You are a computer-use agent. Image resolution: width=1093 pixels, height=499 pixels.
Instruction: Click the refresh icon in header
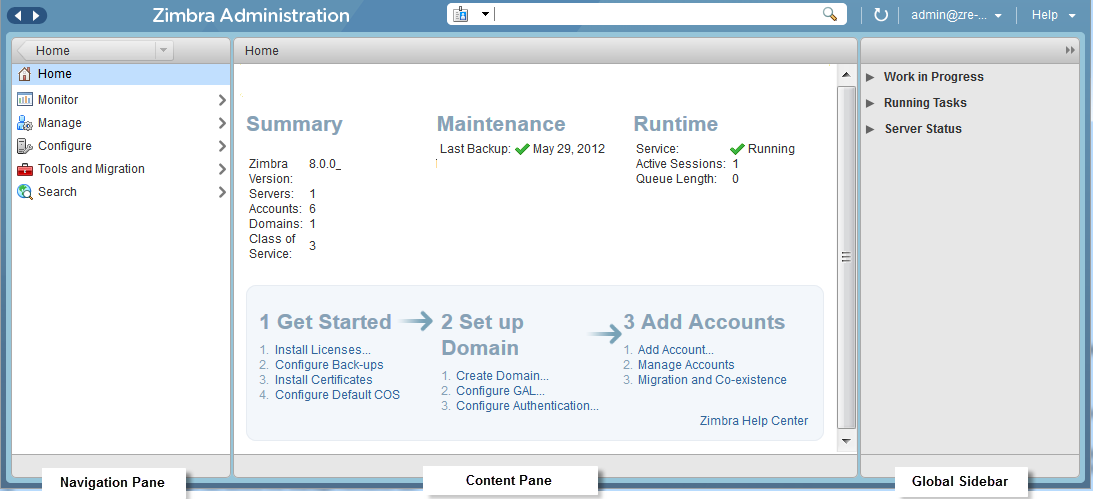coord(880,15)
